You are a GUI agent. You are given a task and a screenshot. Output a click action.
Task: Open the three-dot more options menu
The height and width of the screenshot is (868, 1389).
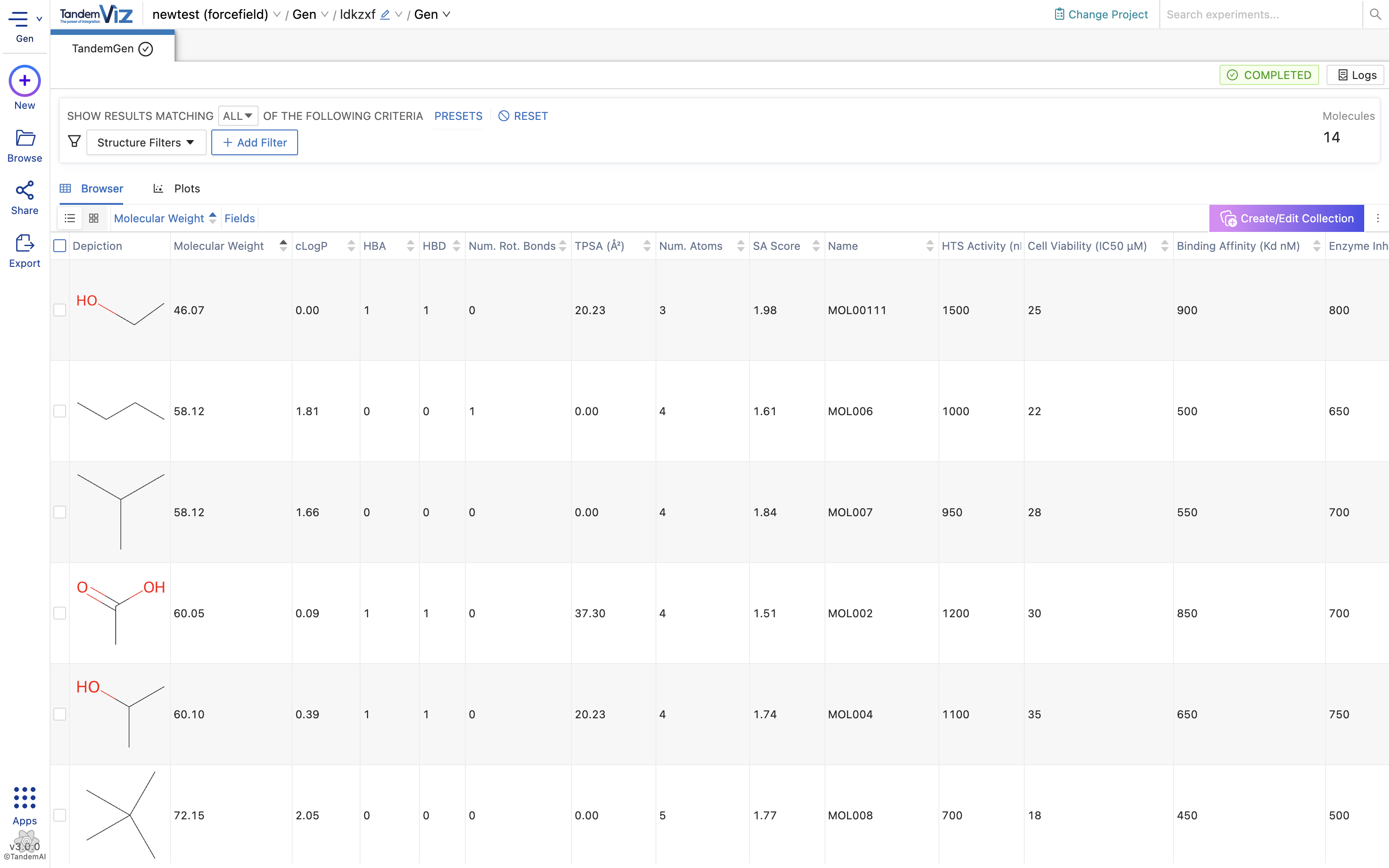click(1378, 218)
